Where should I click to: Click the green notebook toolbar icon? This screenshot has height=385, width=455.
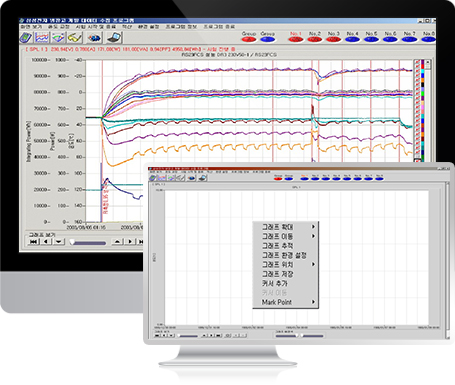(26, 38)
